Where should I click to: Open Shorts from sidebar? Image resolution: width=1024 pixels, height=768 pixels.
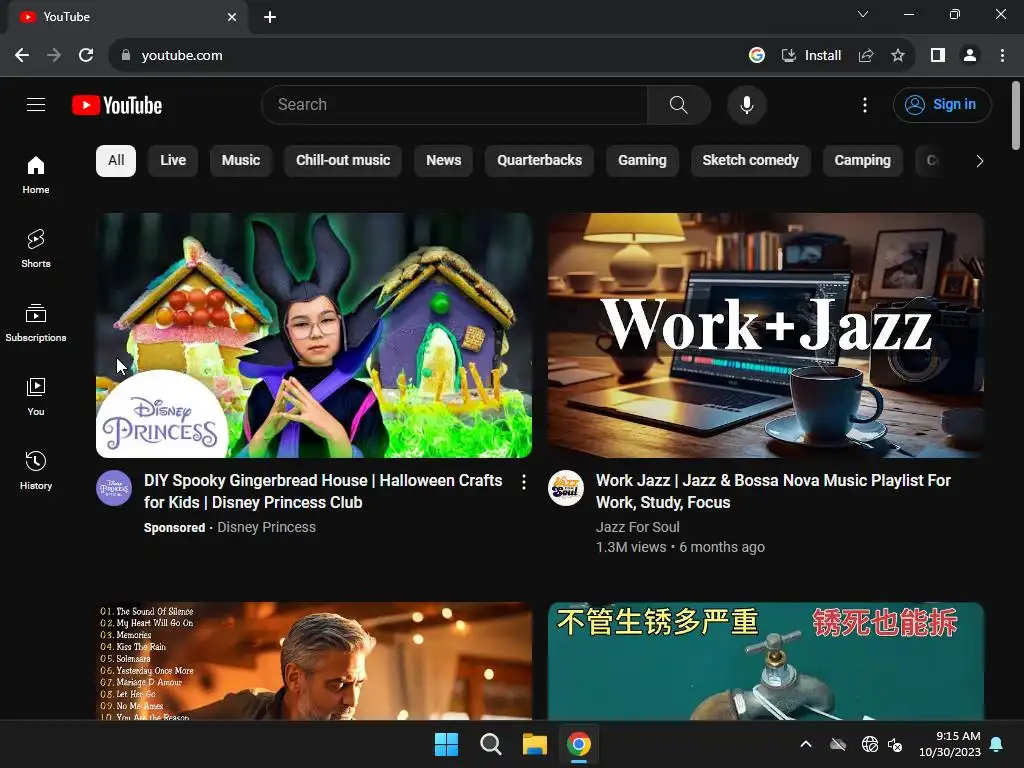(36, 249)
